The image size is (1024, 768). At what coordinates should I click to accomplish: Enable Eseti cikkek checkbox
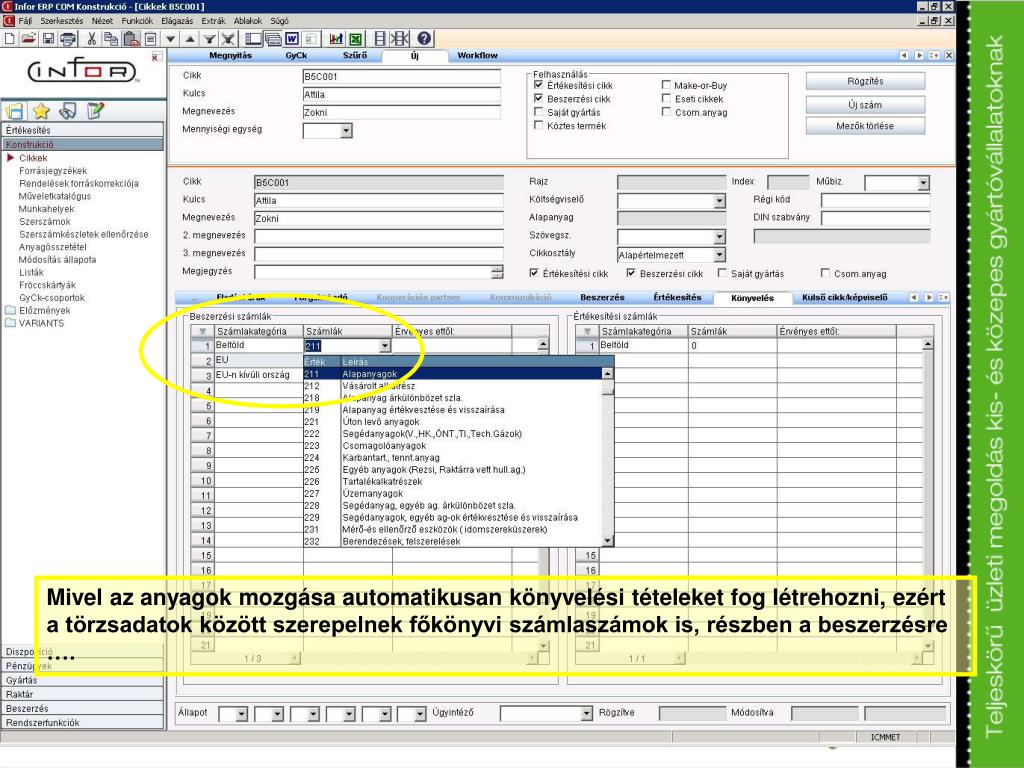click(666, 99)
